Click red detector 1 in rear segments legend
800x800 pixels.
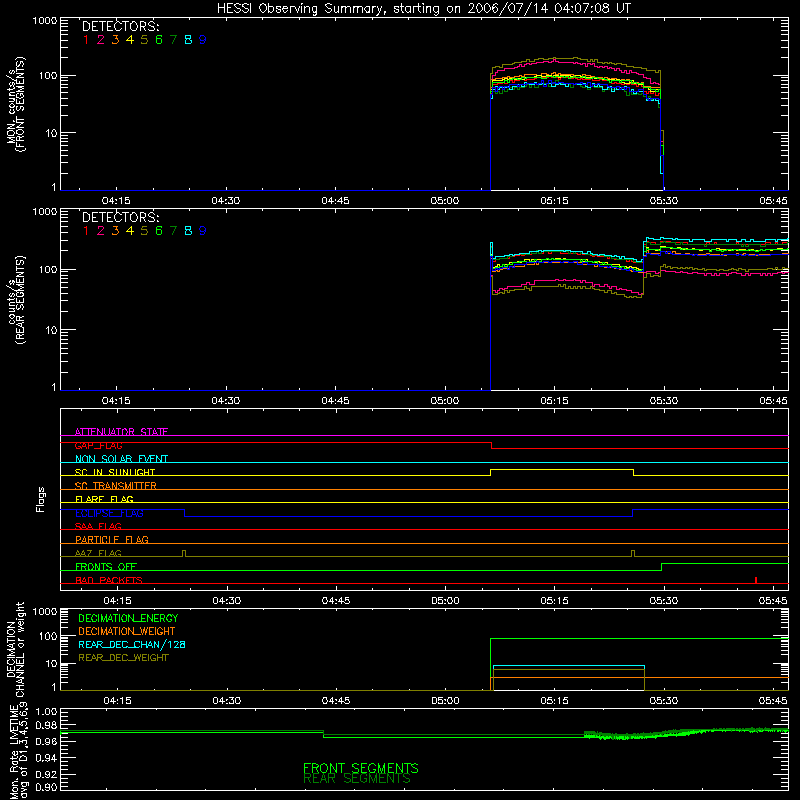tap(86, 231)
